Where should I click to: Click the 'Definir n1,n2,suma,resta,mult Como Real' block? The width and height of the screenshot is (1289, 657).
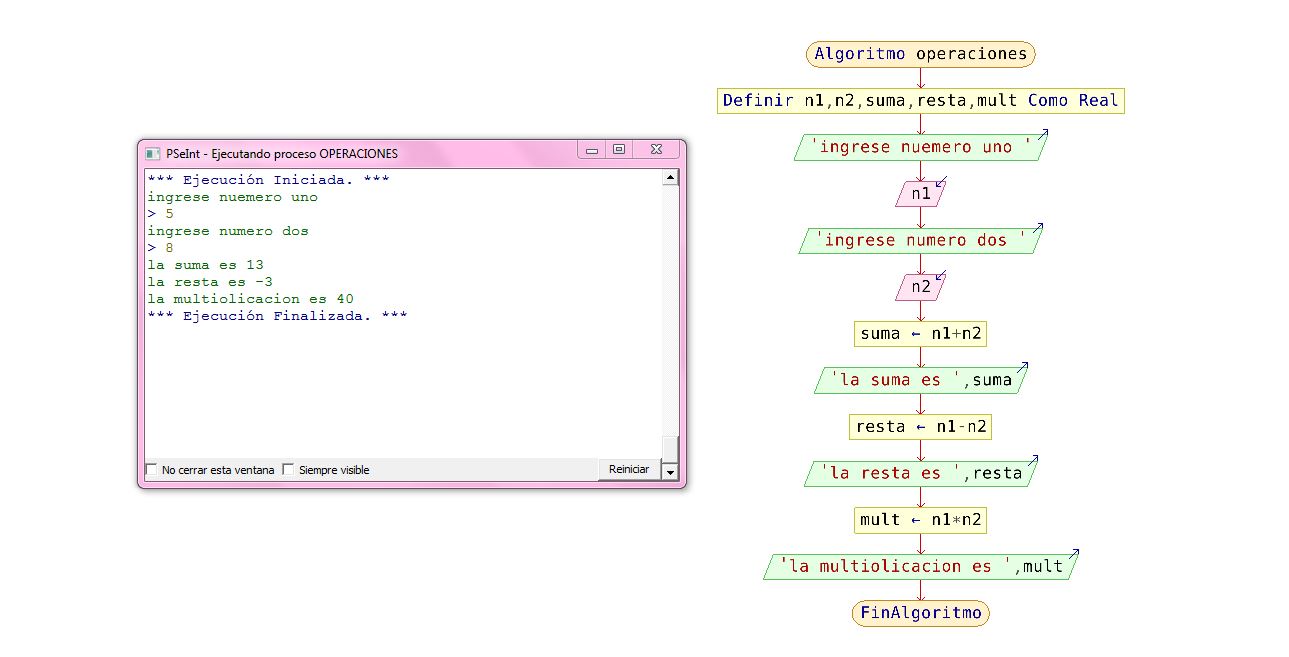(919, 100)
